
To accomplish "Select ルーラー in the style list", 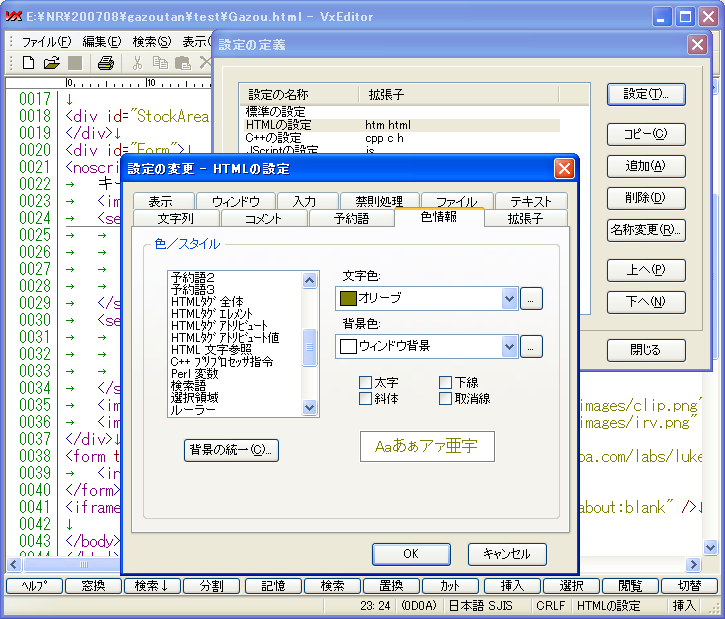I will 193,410.
